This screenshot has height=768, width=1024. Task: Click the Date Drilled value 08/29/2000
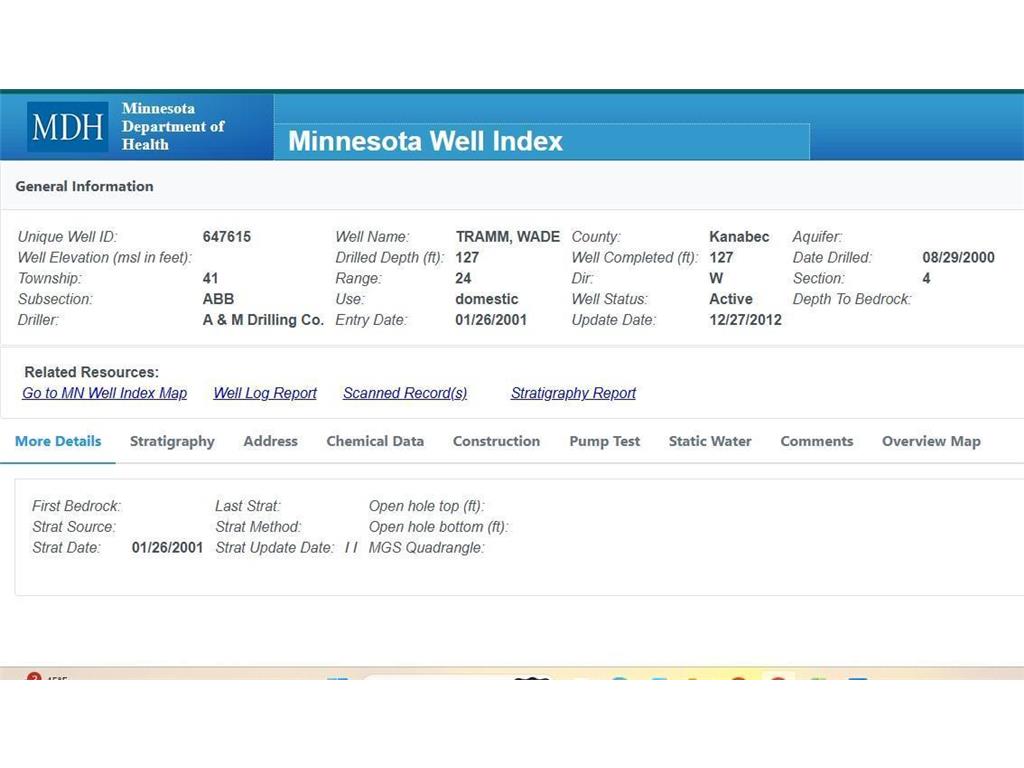click(x=958, y=257)
